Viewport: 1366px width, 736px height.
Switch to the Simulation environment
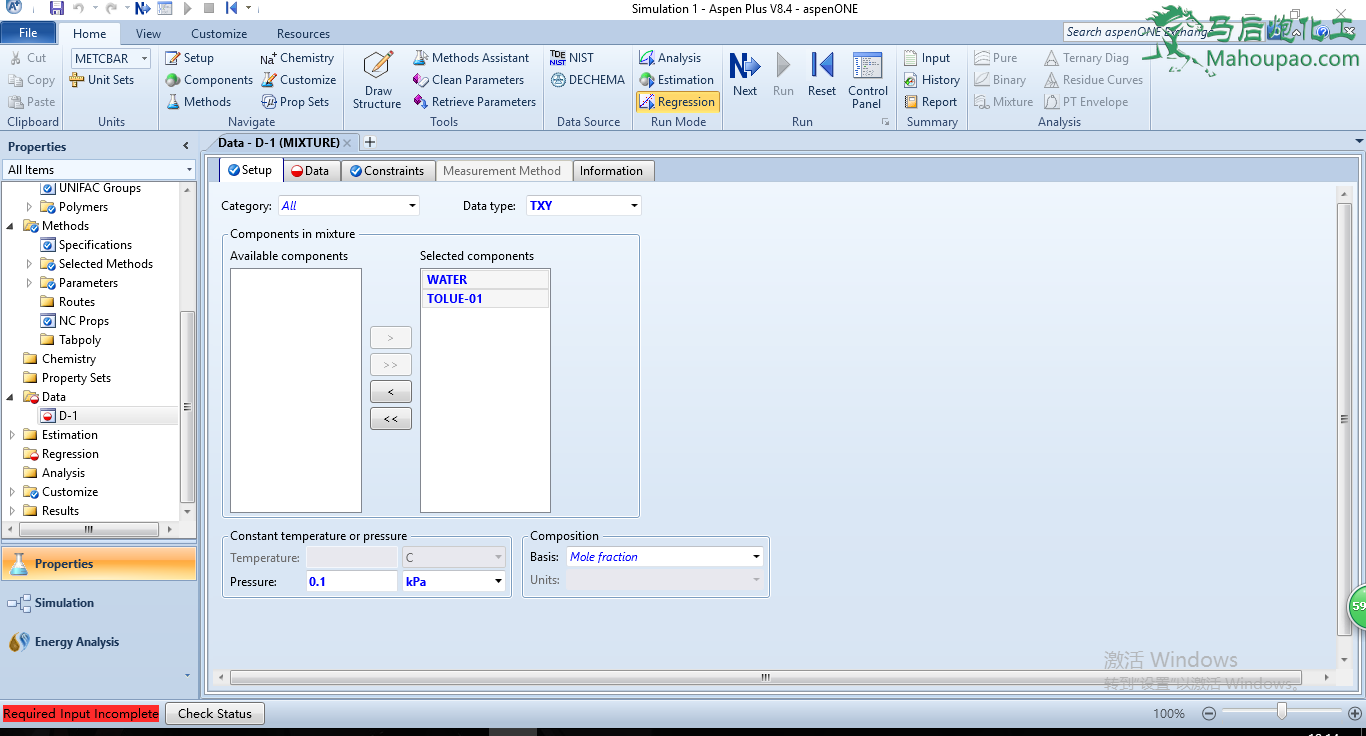(64, 603)
